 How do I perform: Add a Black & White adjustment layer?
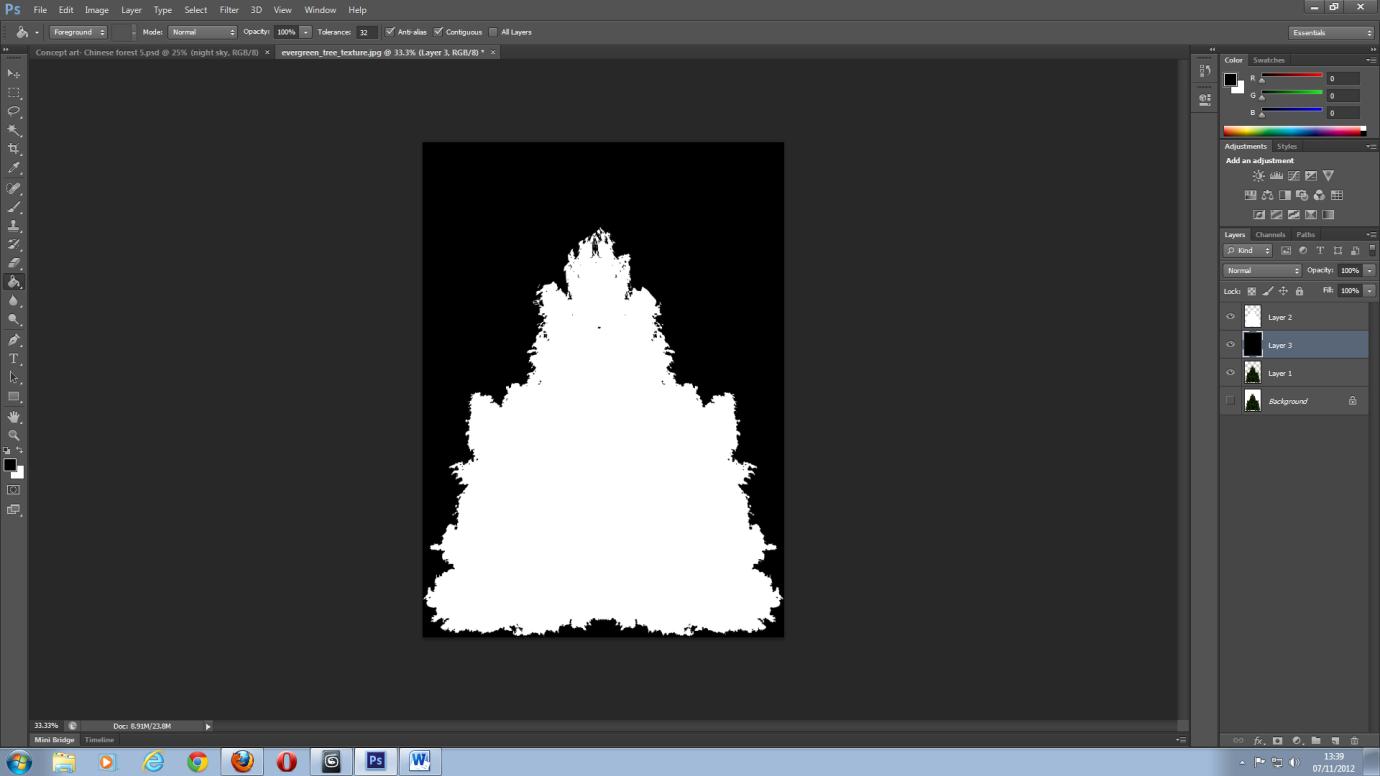pyautogui.click(x=1285, y=195)
